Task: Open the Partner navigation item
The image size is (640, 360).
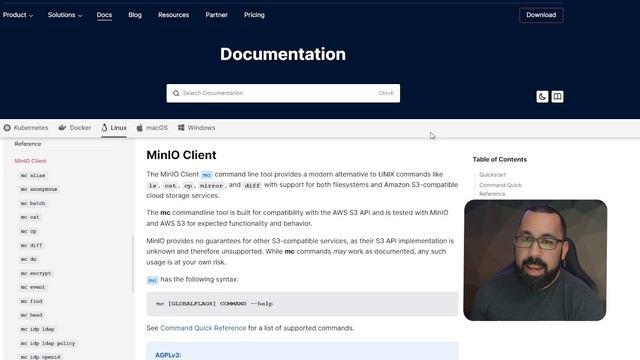Action: [216, 15]
